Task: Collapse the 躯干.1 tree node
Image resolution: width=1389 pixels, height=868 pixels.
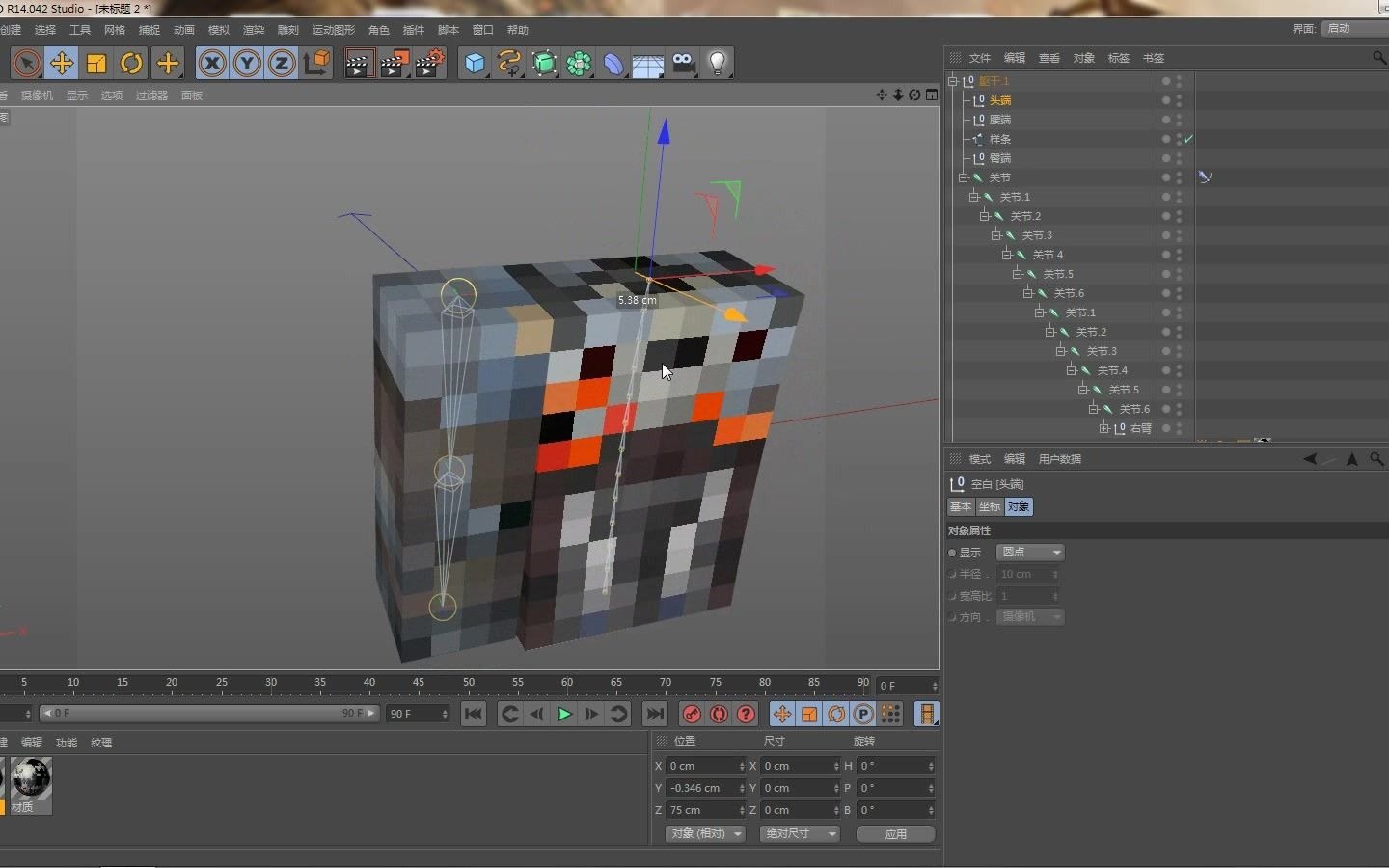Action: click(953, 81)
